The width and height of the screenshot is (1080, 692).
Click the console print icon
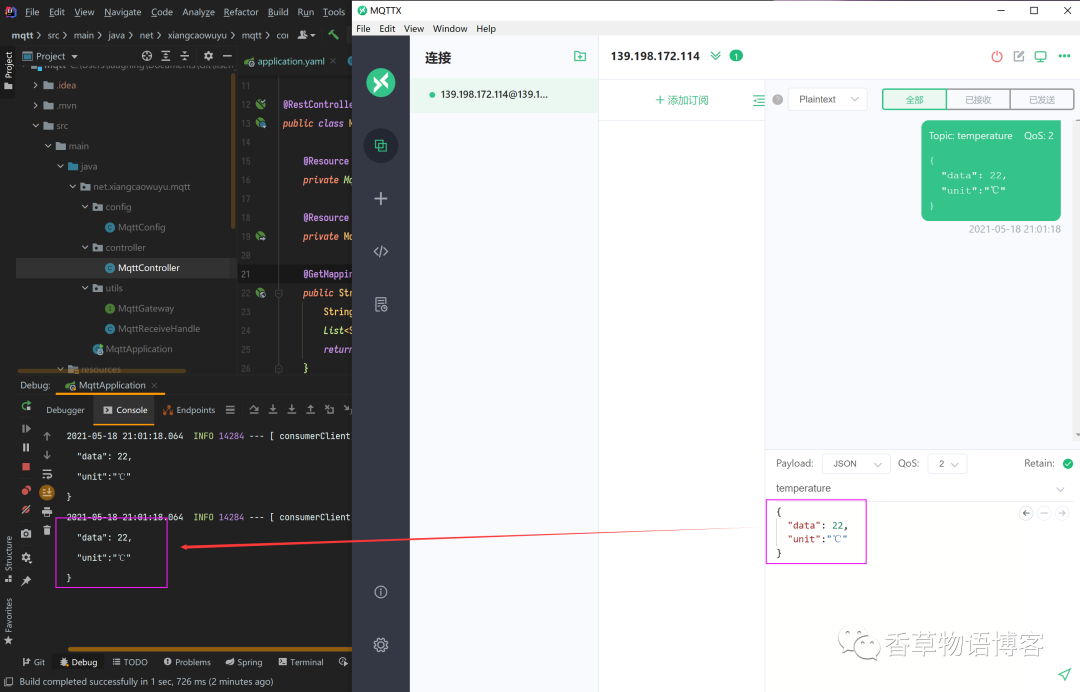tap(47, 512)
